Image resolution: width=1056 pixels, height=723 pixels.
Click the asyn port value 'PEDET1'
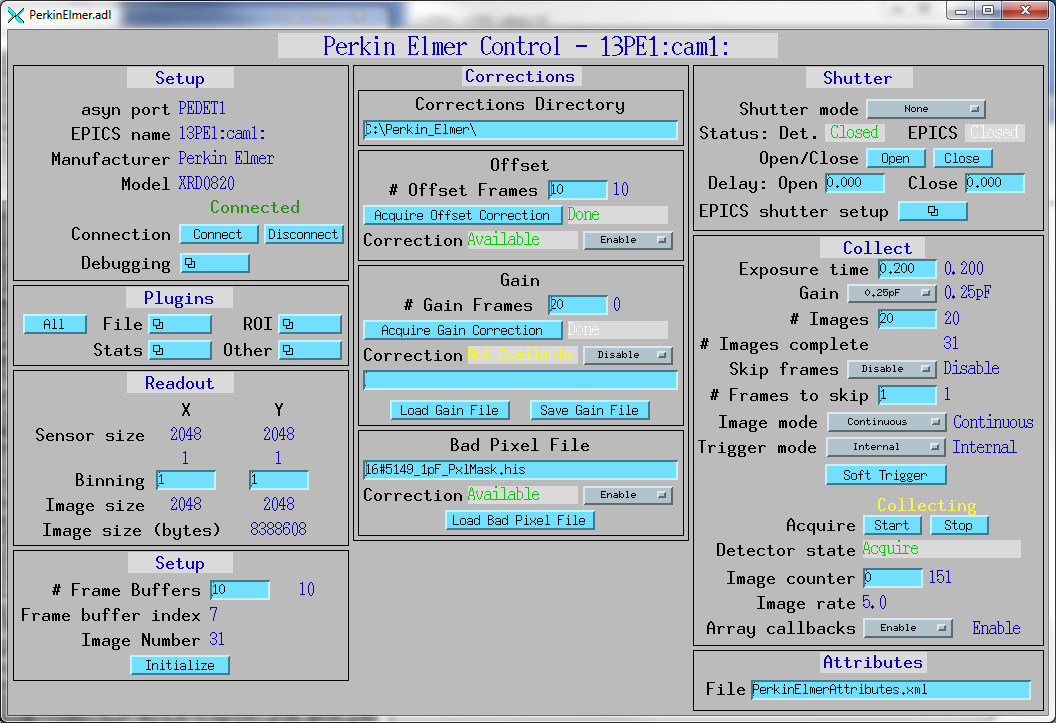(x=202, y=108)
